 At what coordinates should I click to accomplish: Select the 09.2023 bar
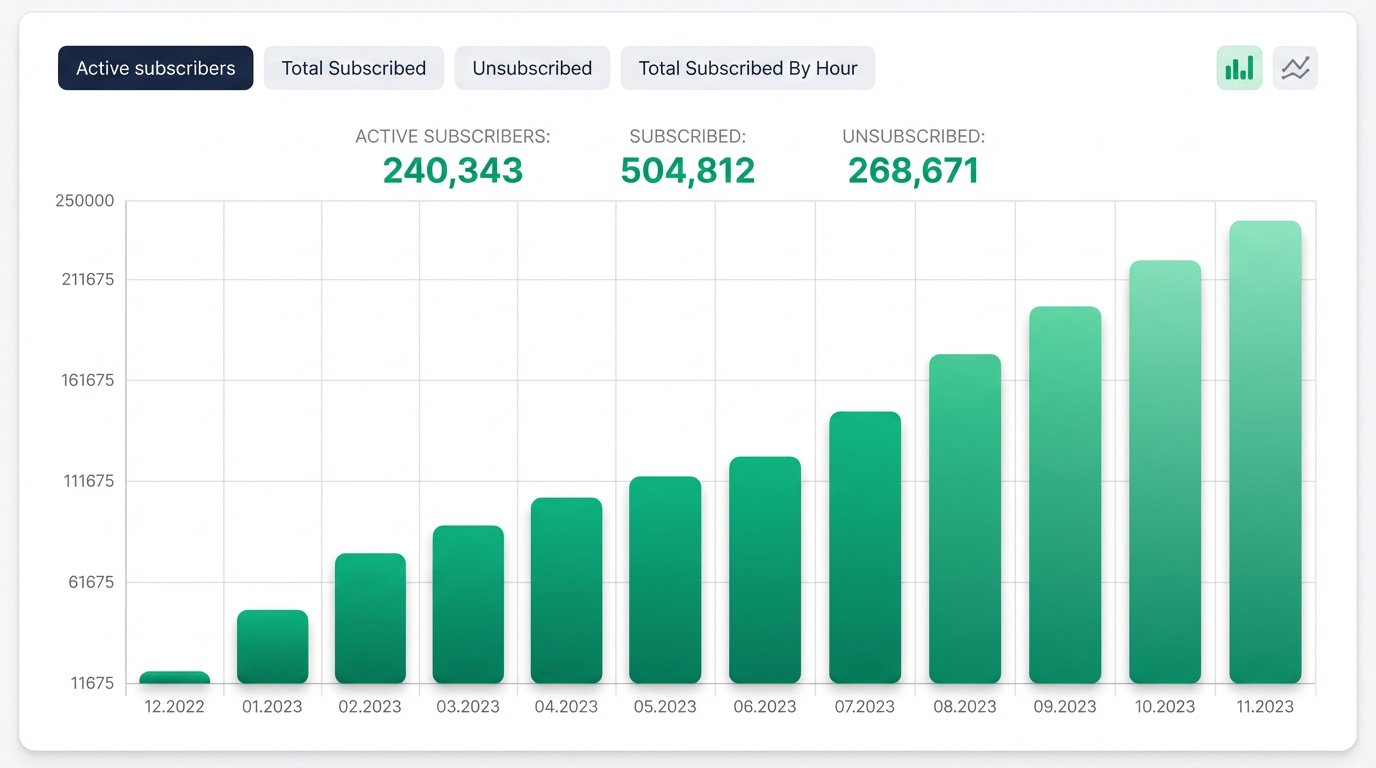[1065, 495]
